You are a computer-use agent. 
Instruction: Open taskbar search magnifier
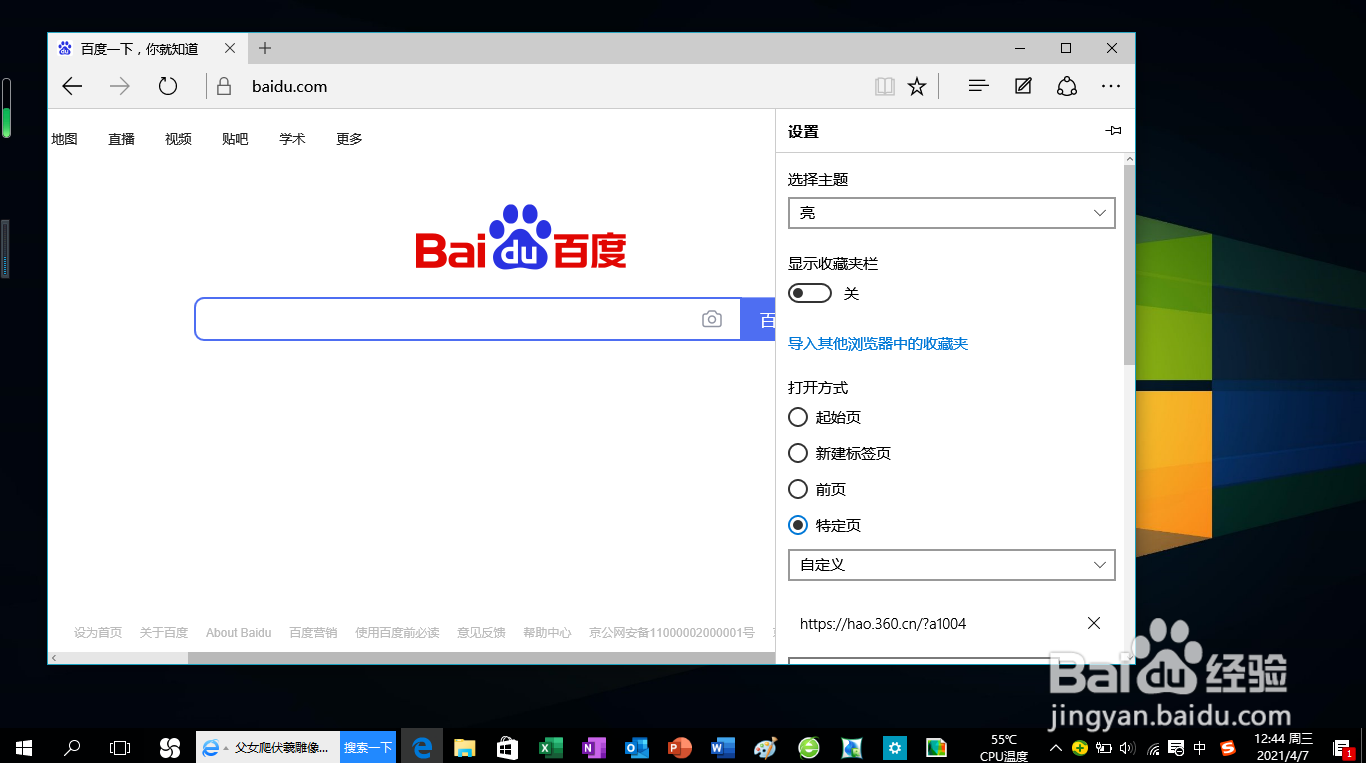72,747
